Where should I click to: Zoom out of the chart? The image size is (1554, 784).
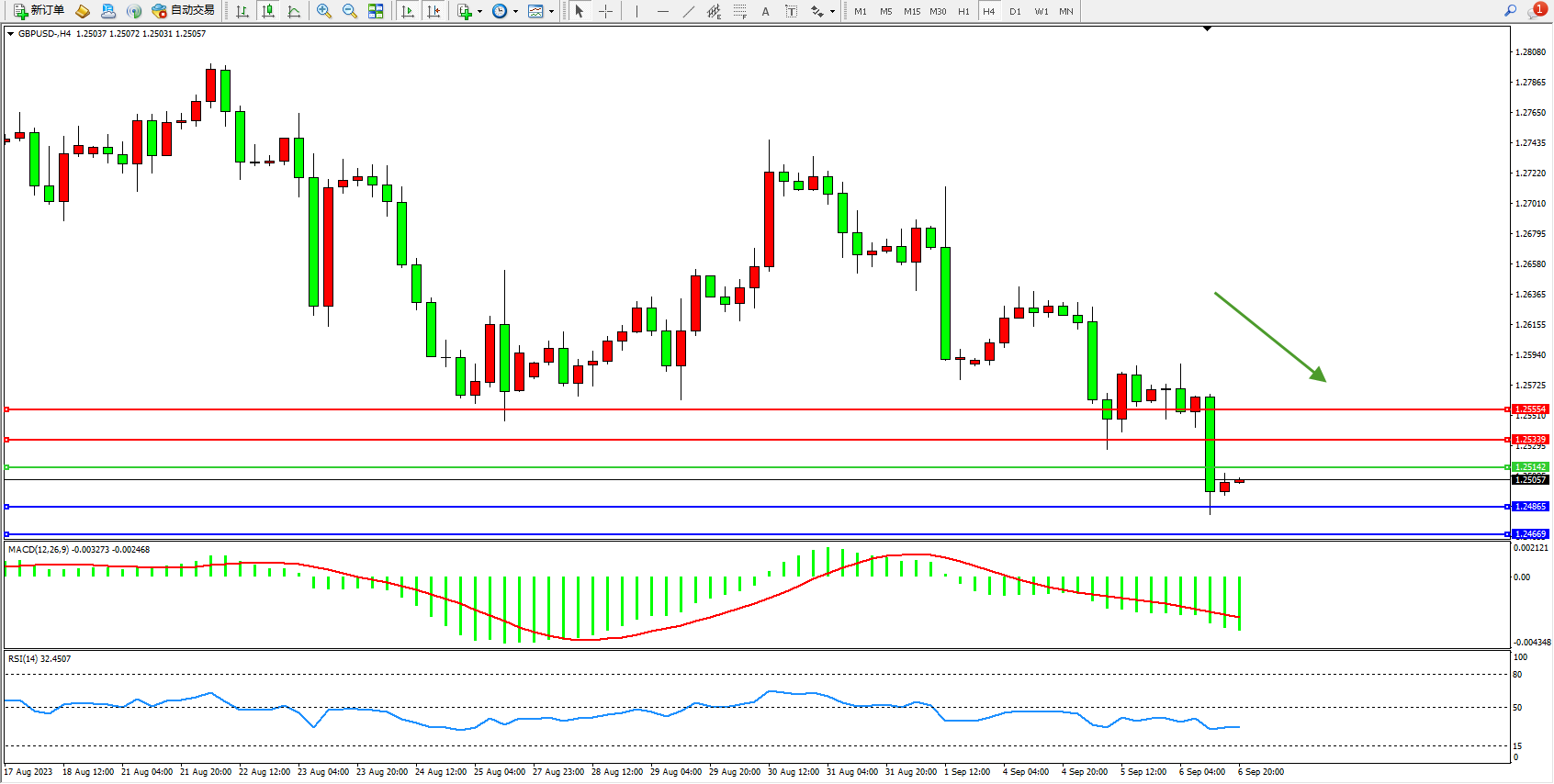coord(350,11)
